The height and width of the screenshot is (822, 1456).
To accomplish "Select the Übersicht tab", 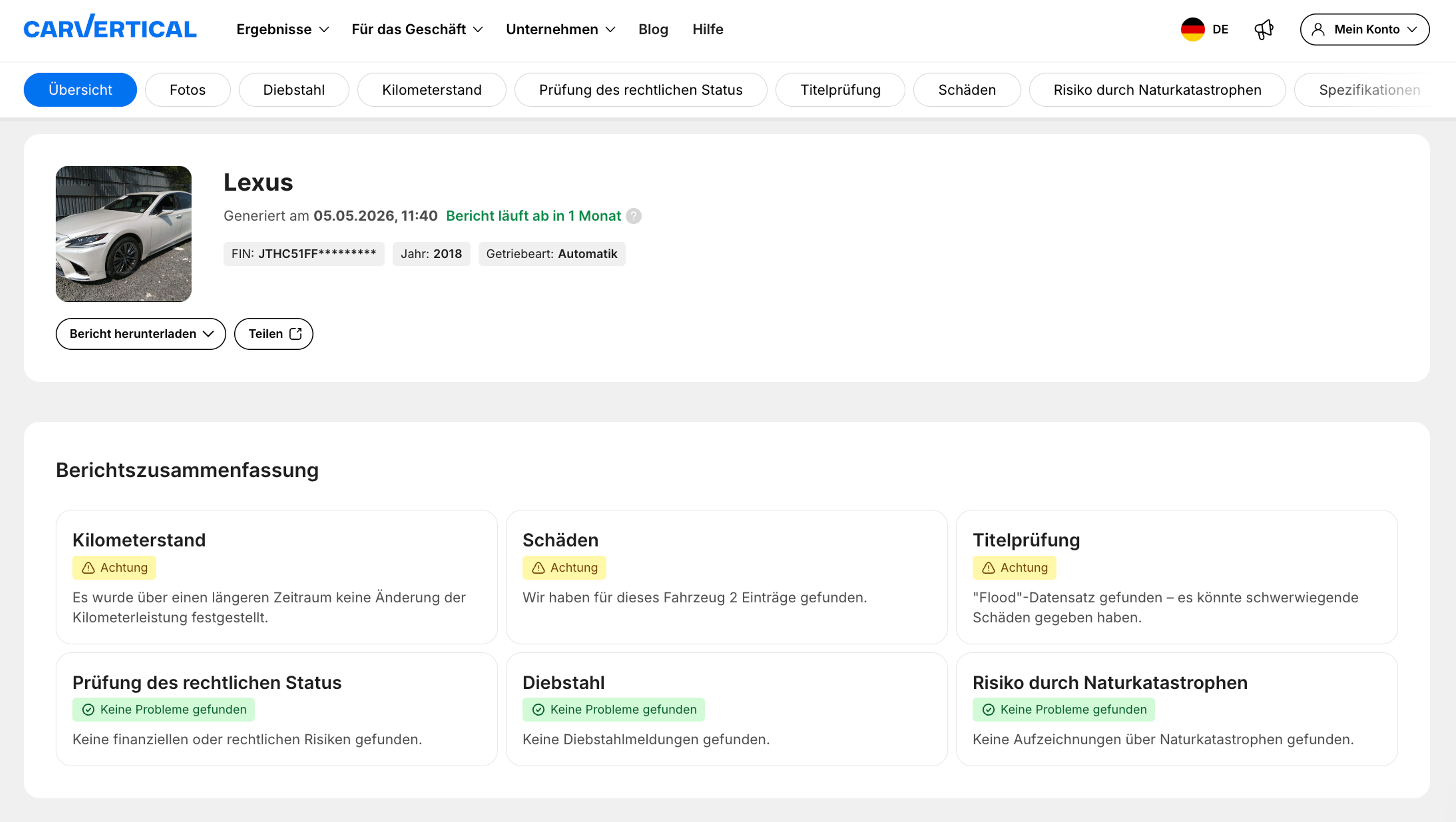I will coord(80,89).
